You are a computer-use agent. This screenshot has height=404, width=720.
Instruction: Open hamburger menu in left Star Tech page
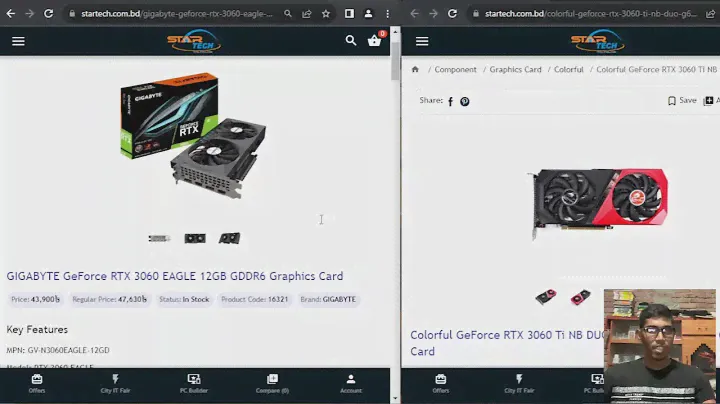point(18,41)
